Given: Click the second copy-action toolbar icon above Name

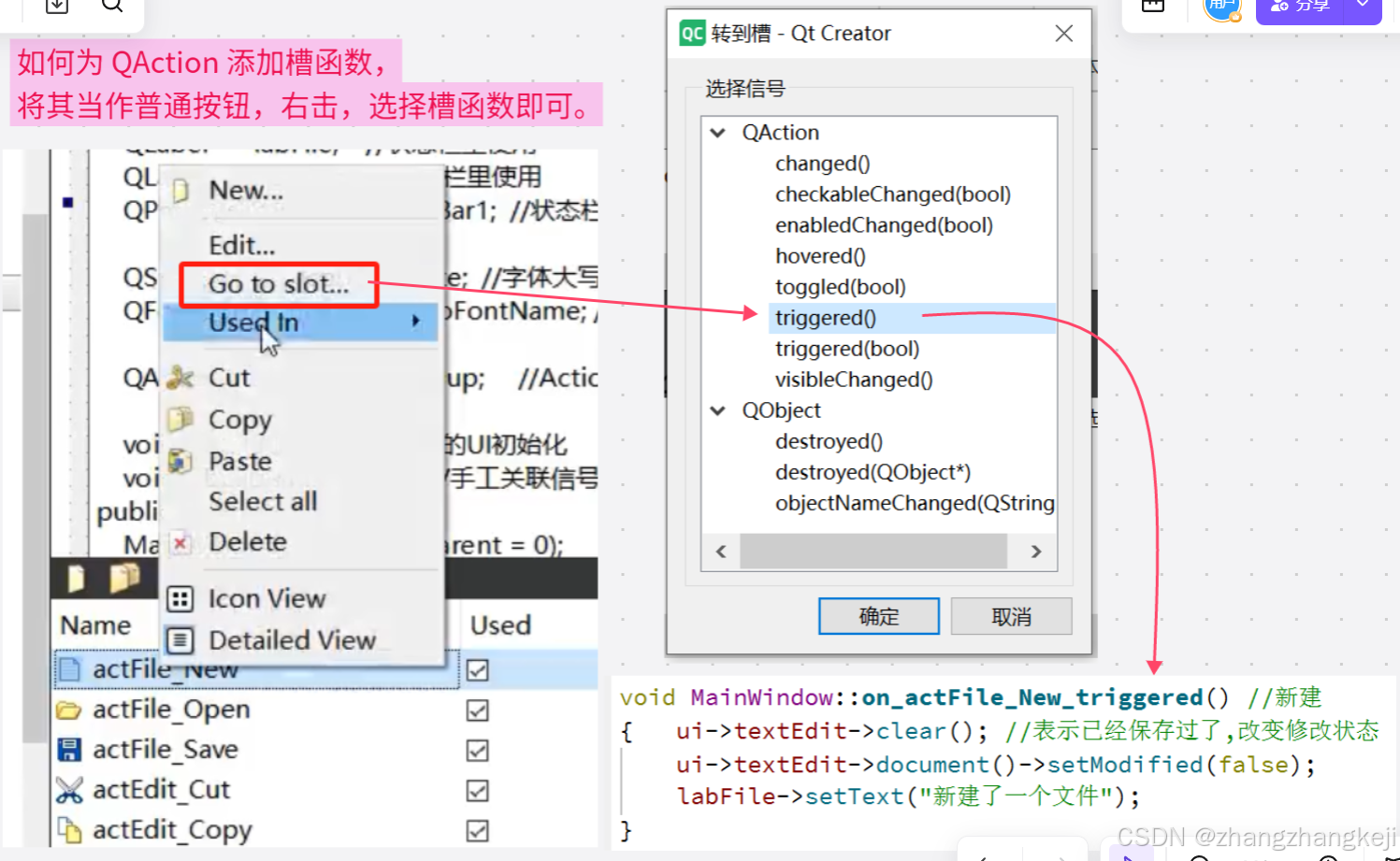Looking at the screenshot, I should 124,579.
